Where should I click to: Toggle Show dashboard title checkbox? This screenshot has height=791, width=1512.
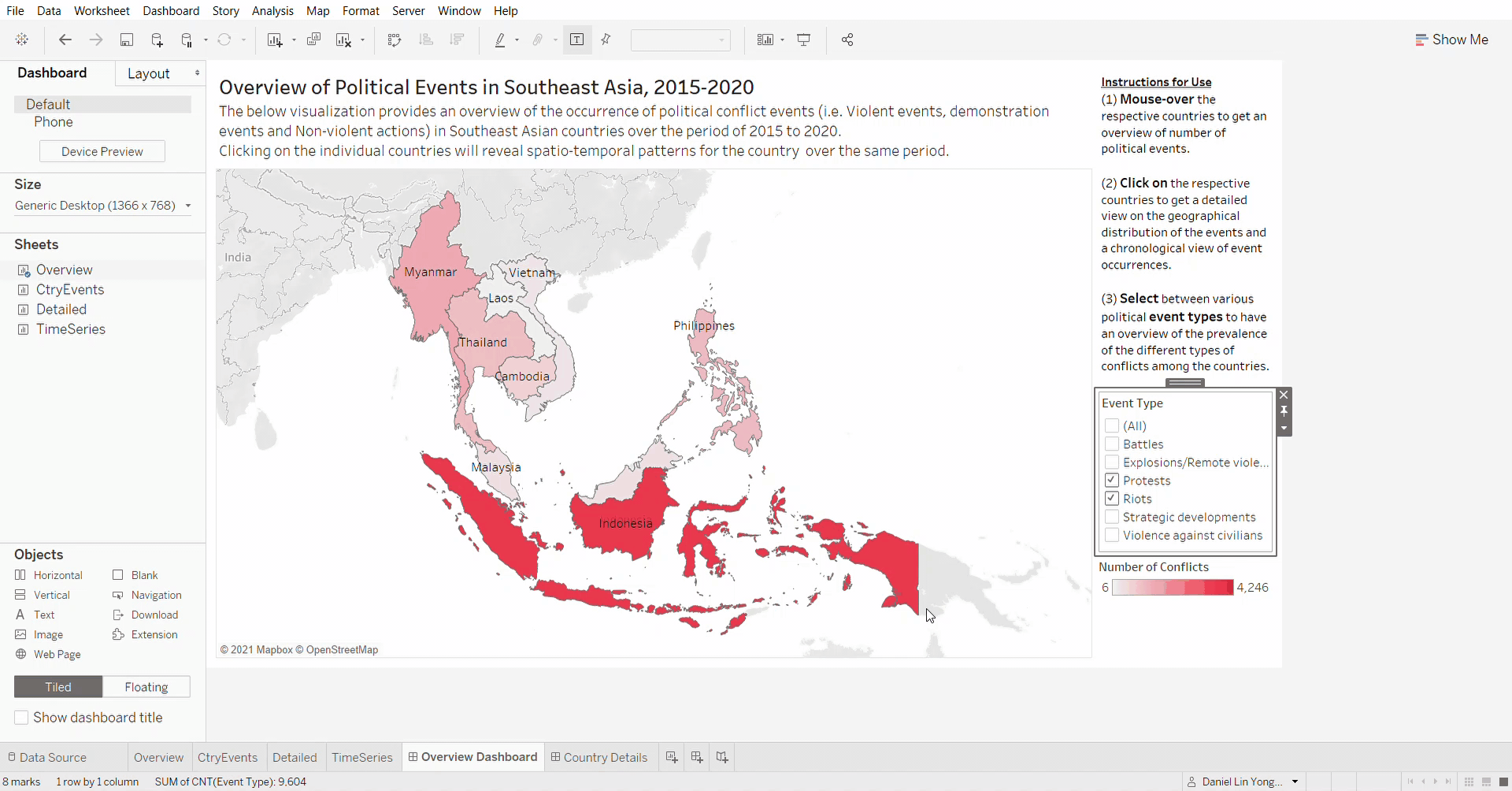pyautogui.click(x=22, y=718)
